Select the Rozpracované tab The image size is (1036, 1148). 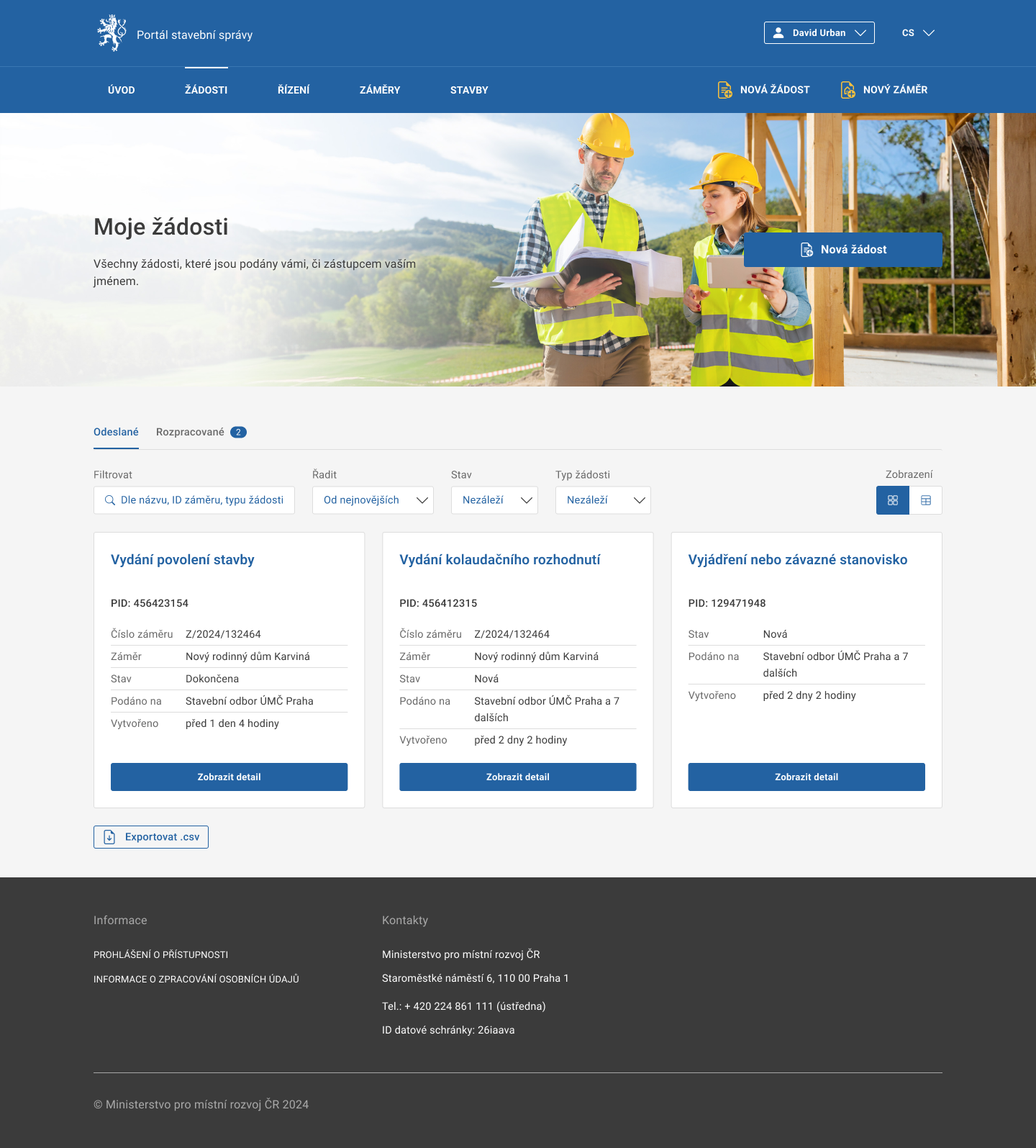tap(190, 433)
